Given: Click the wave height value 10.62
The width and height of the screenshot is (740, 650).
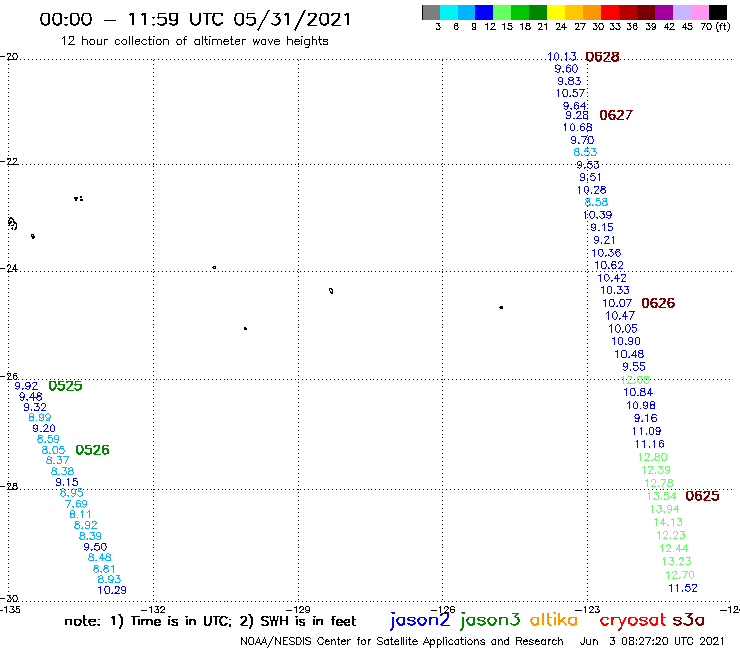Looking at the screenshot, I should tap(609, 265).
